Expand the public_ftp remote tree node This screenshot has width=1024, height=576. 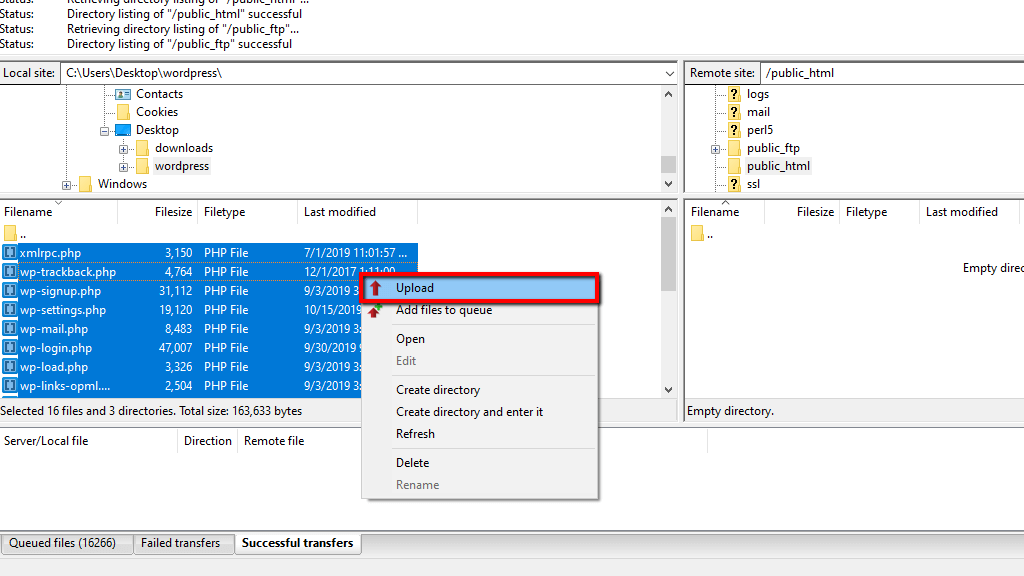pyautogui.click(x=716, y=150)
